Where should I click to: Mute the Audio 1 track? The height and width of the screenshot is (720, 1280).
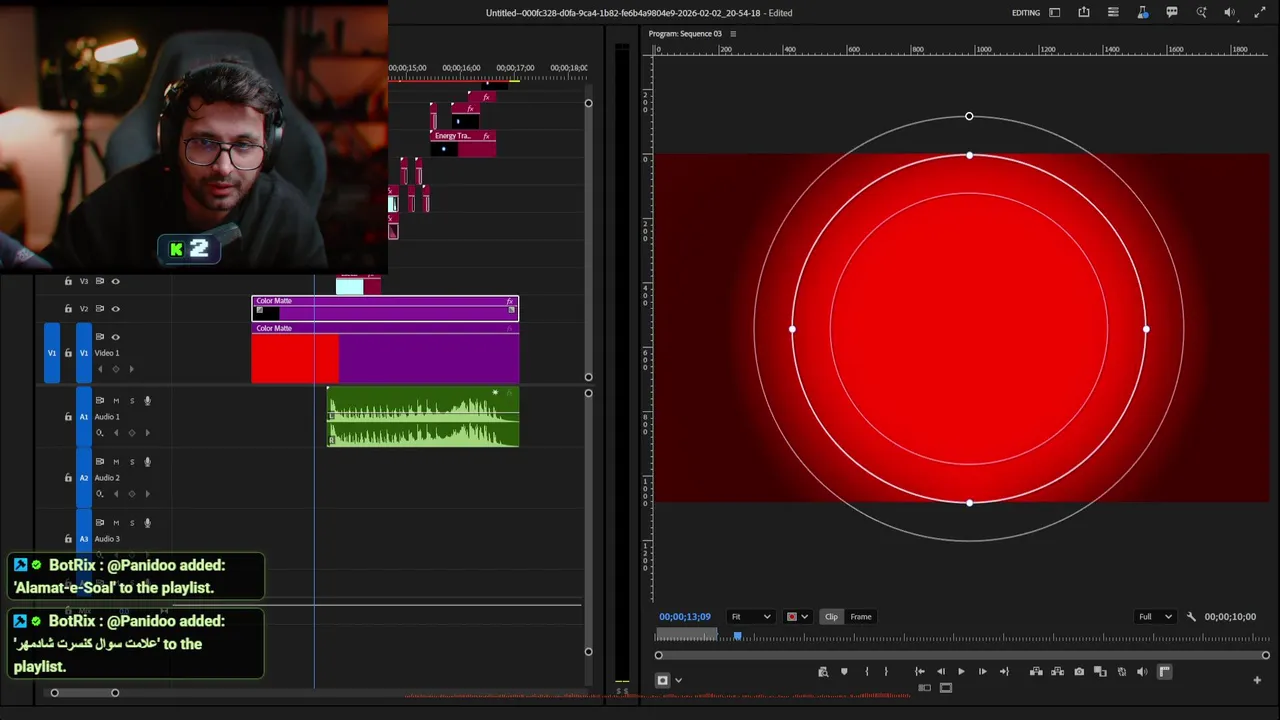pos(116,401)
